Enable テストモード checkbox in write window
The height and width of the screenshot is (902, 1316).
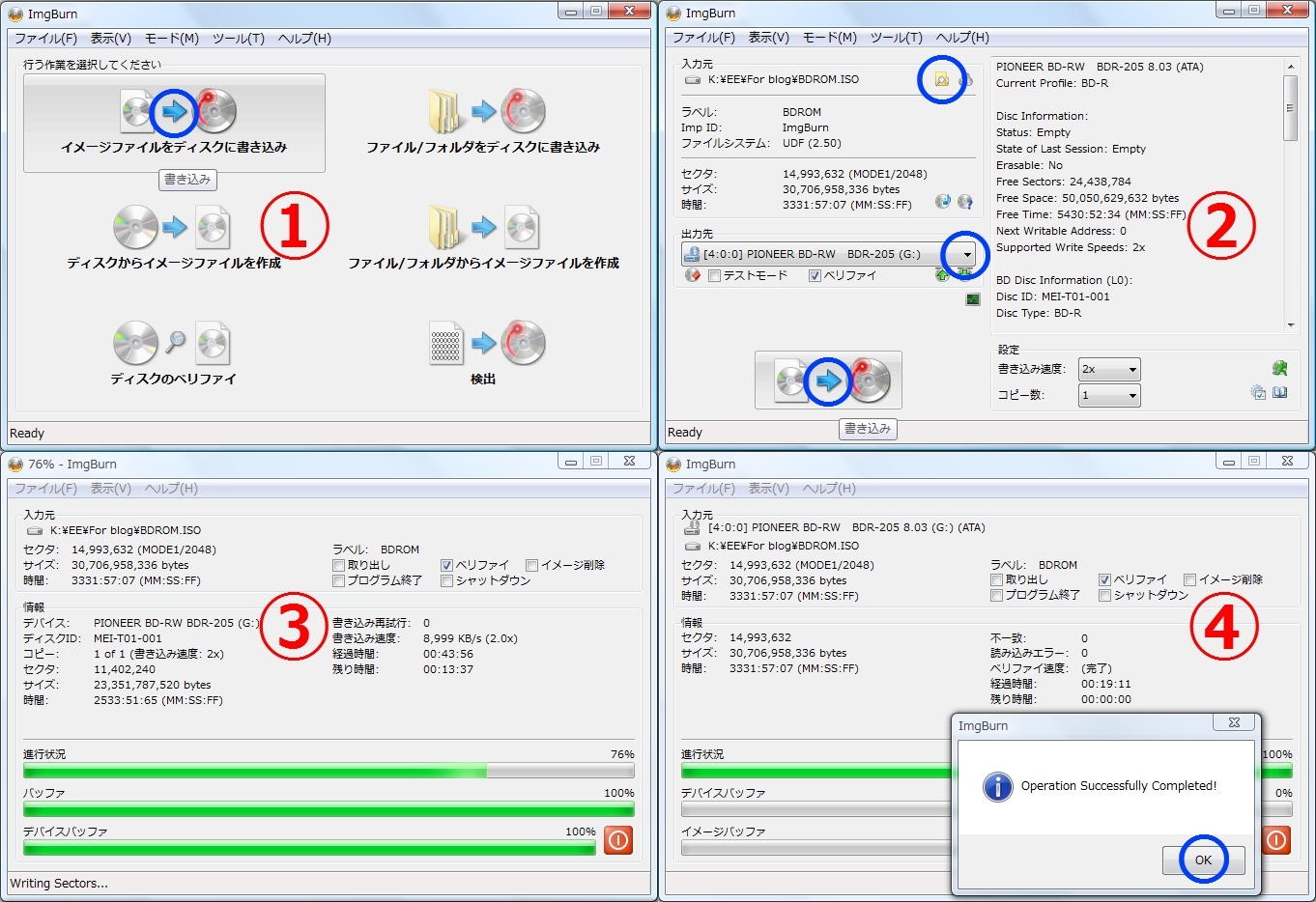tap(714, 276)
